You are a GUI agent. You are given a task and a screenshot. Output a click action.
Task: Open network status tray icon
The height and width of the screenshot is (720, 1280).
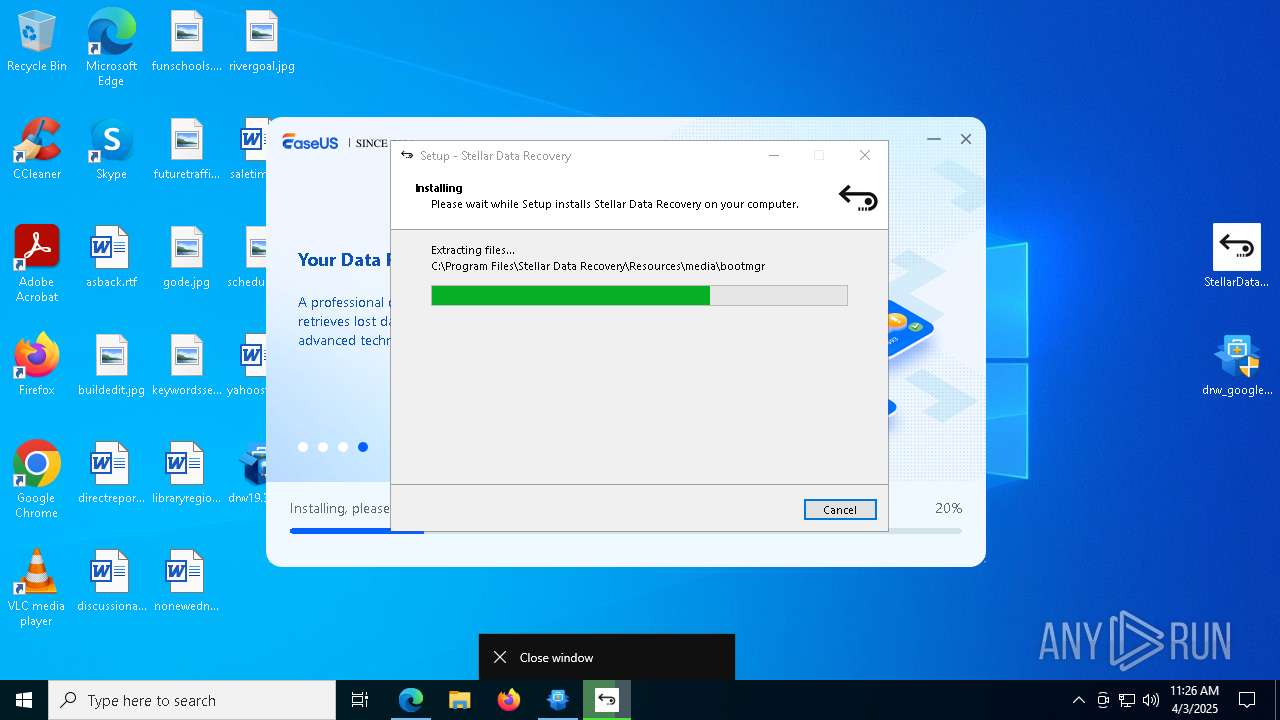[x=1127, y=700]
